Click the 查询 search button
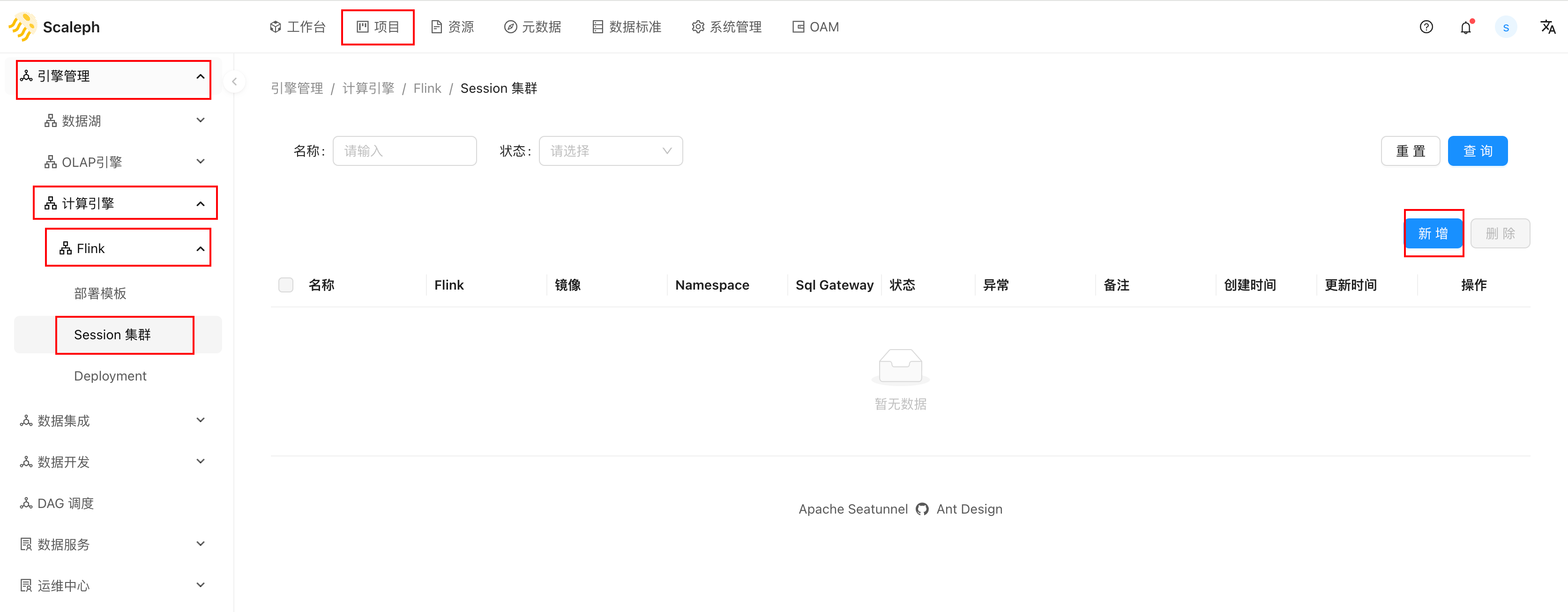Viewport: 1568px width, 612px height. (1477, 151)
